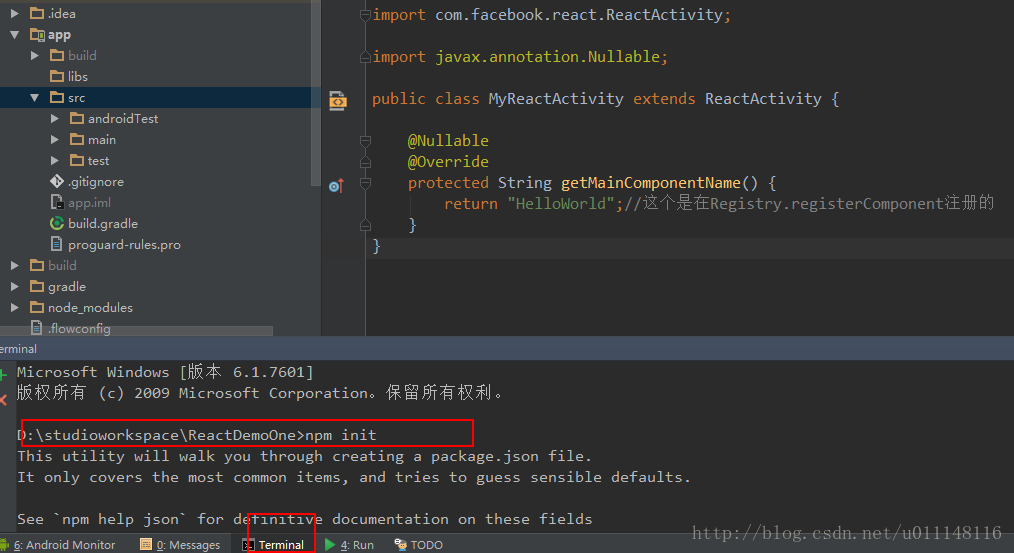Viewport: 1014px width, 553px height.
Task: Expand the gradle folder arrow
Action: click(14, 287)
